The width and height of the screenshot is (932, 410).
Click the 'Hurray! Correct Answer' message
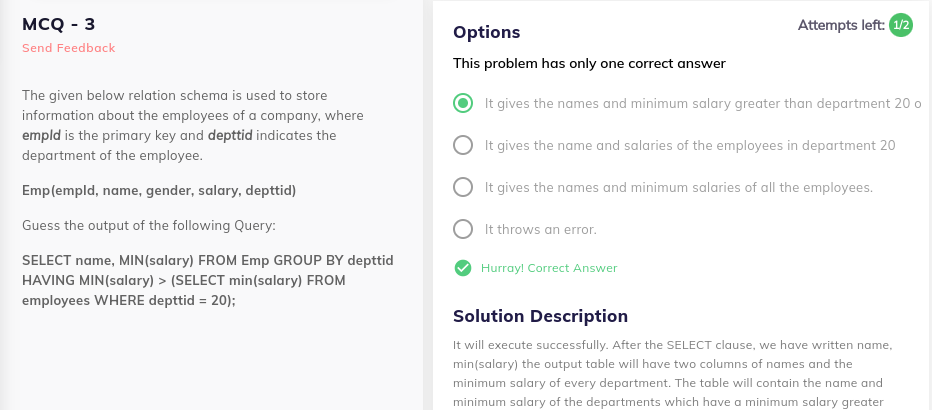549,268
